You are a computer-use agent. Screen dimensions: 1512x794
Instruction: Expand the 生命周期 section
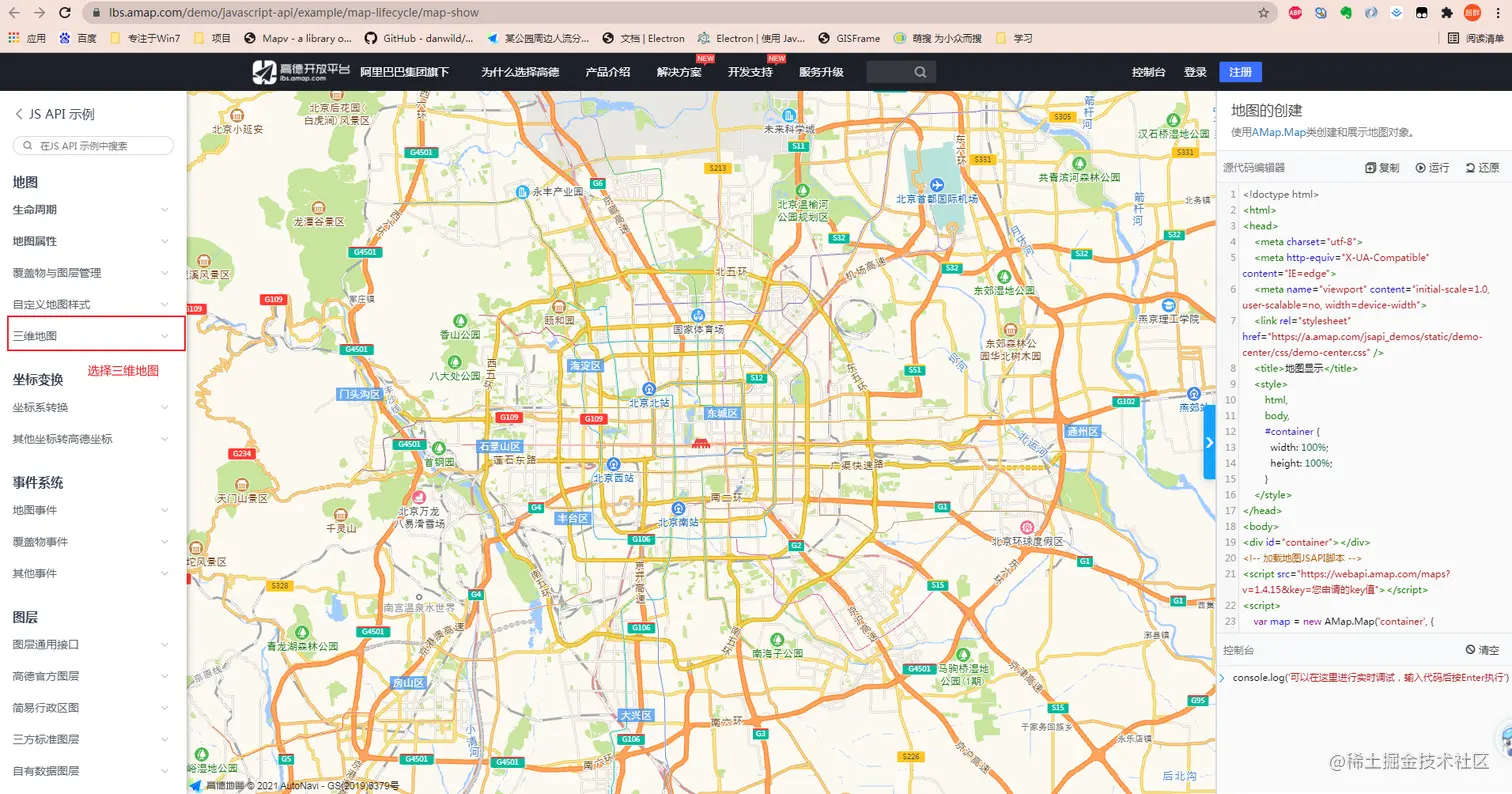click(96, 210)
